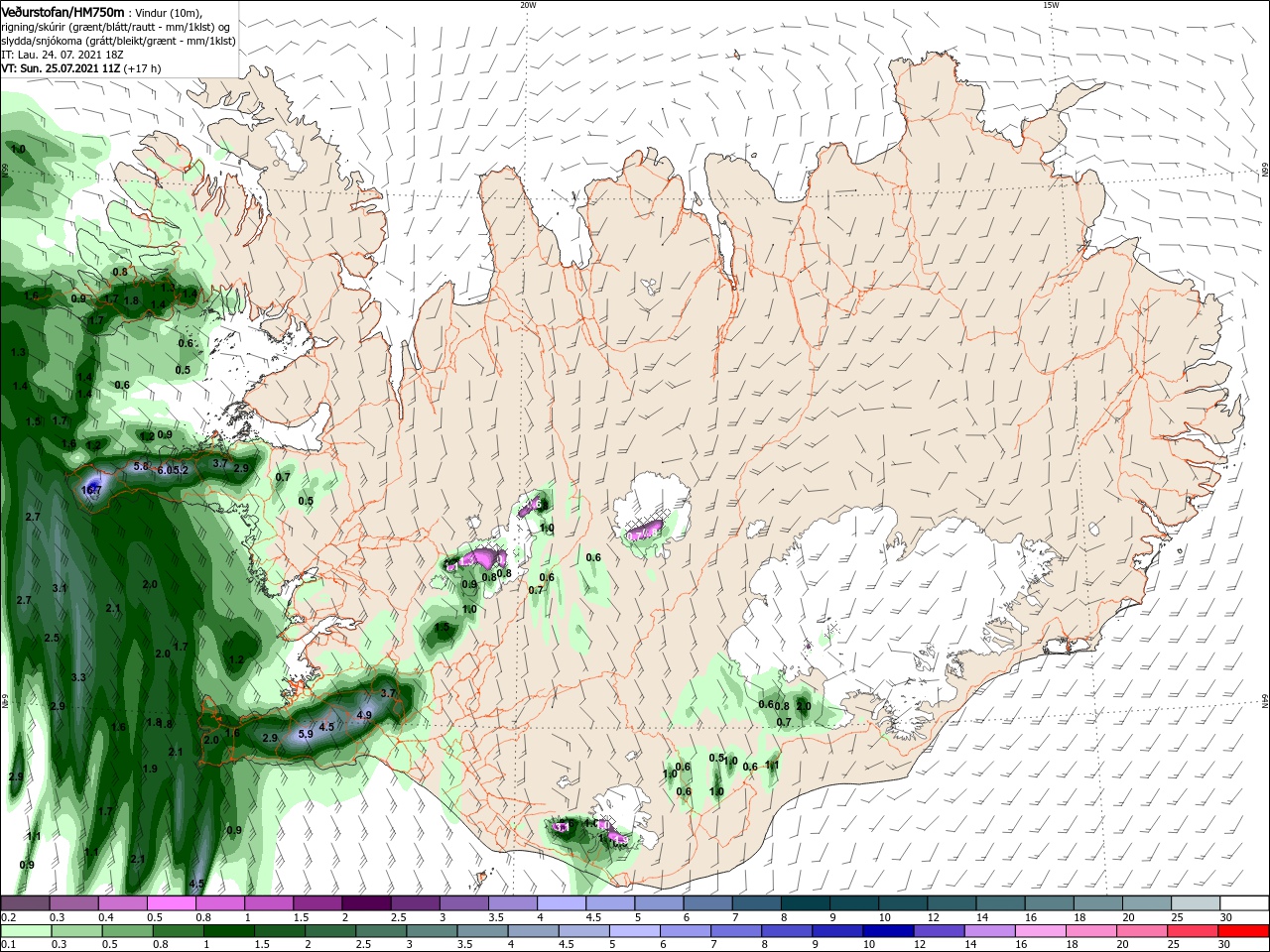Click the 25 label on the upper scale
Screen dimensions: 1270x952
(x=1177, y=917)
